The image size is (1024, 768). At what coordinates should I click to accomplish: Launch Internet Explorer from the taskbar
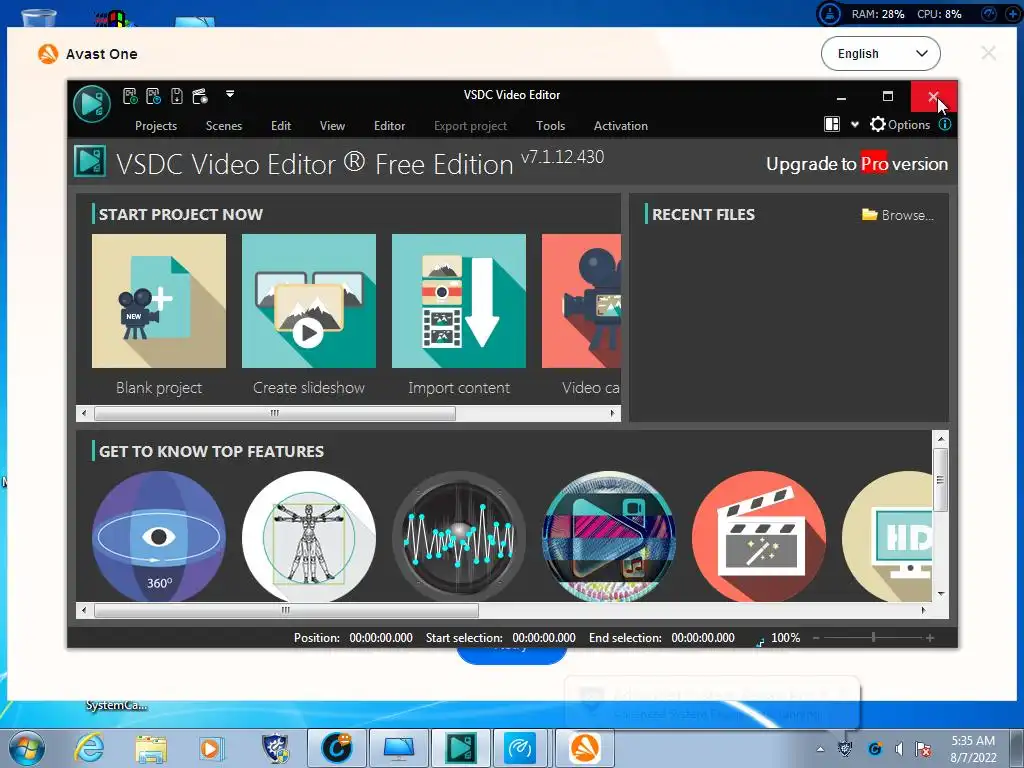pyautogui.click(x=89, y=748)
